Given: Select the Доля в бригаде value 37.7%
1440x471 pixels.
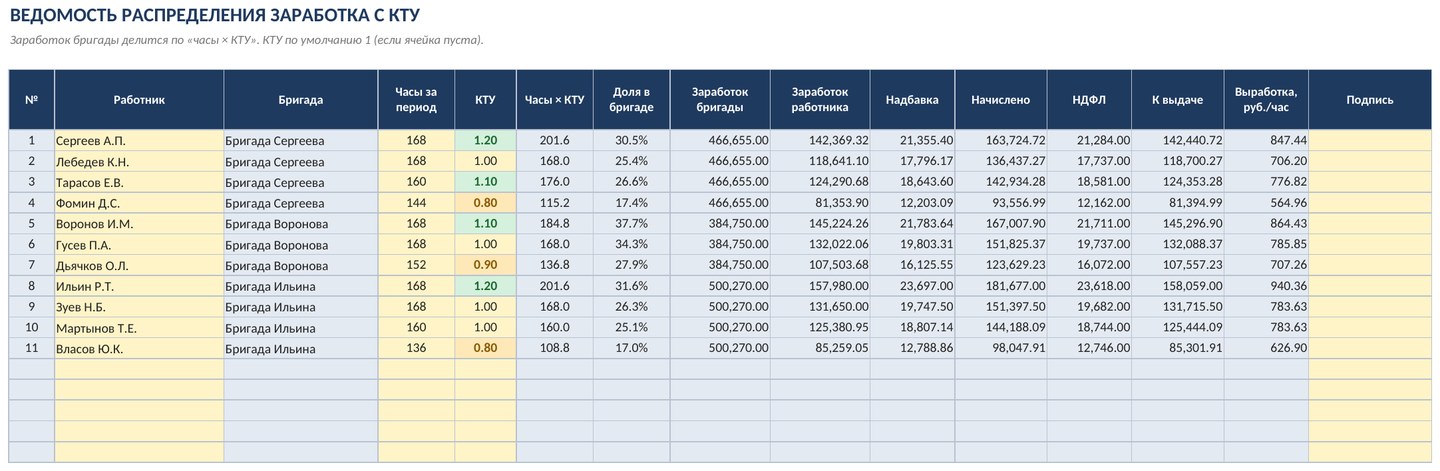Looking at the screenshot, I should click(632, 223).
